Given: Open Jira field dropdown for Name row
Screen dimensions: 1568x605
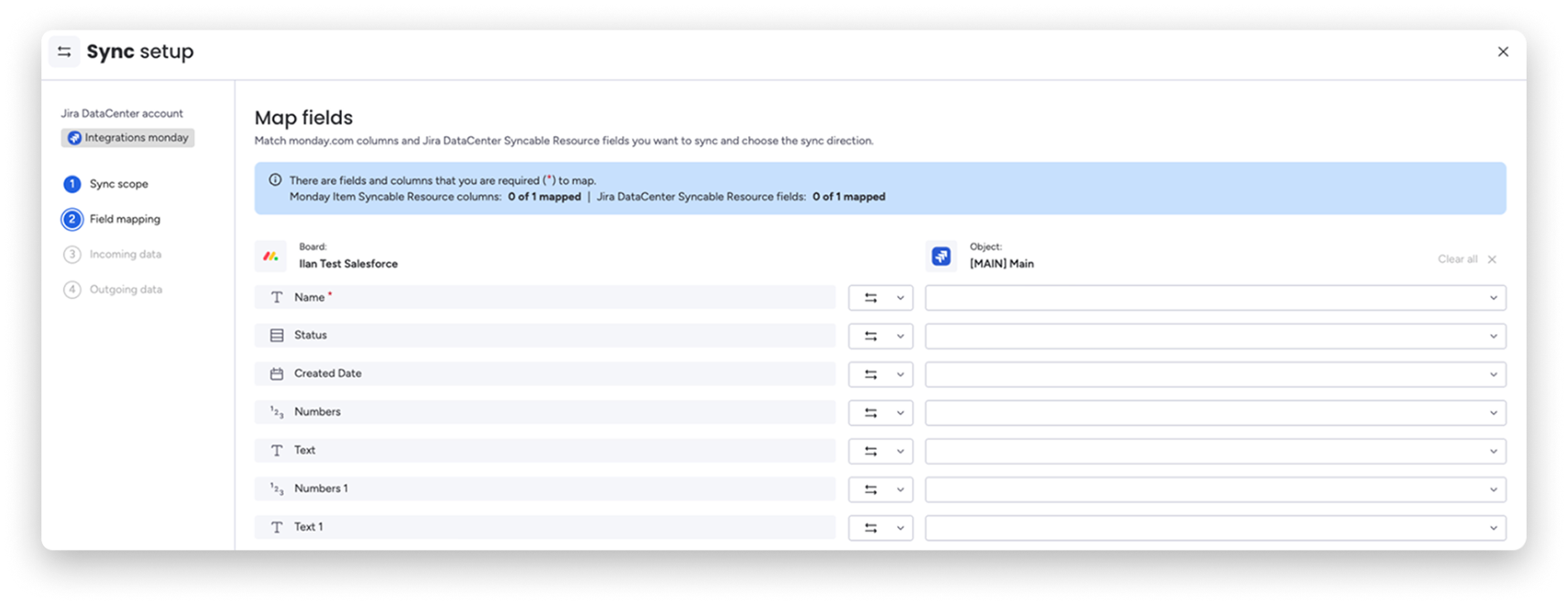Looking at the screenshot, I should 1215,298.
